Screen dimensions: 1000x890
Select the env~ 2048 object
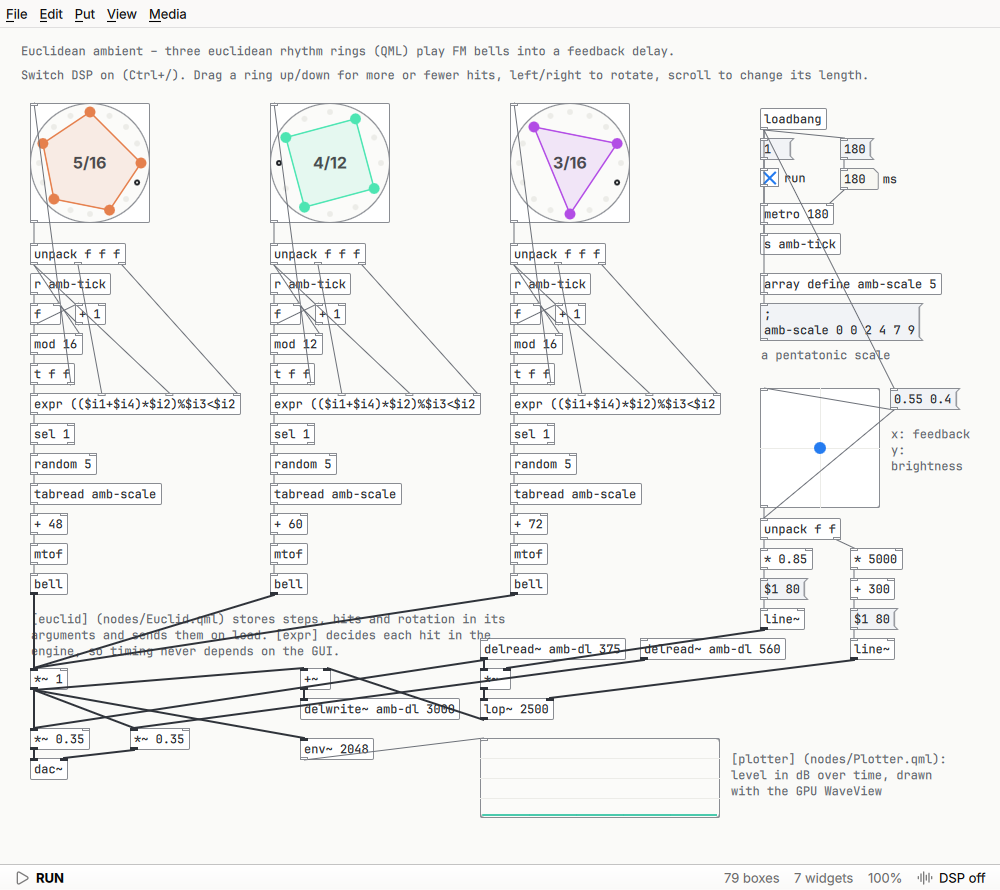coord(337,749)
